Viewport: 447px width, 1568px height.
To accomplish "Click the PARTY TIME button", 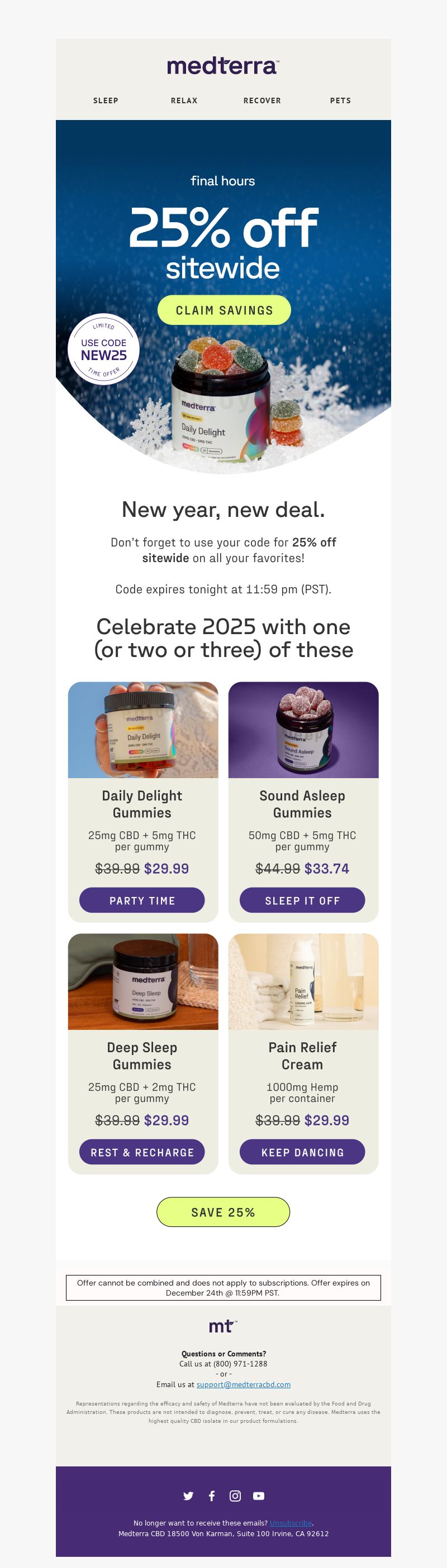I will click(142, 900).
